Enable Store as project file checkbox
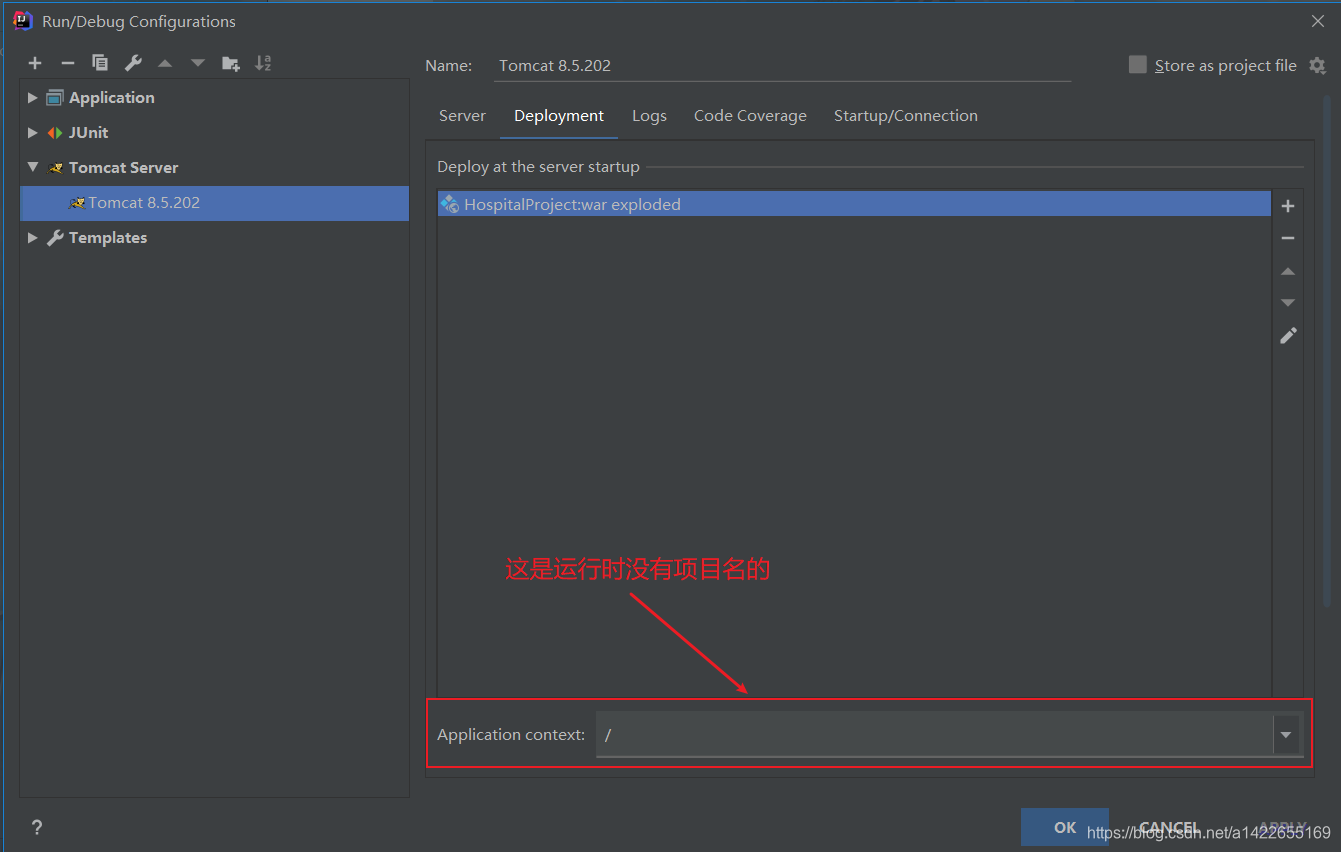Screen dimensions: 1341x852 tap(1138, 65)
